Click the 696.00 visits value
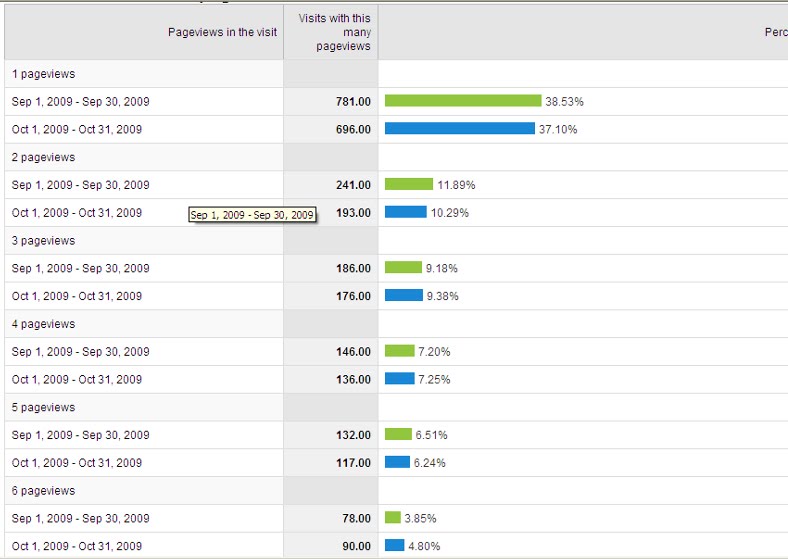This screenshot has width=788, height=559. pos(353,130)
